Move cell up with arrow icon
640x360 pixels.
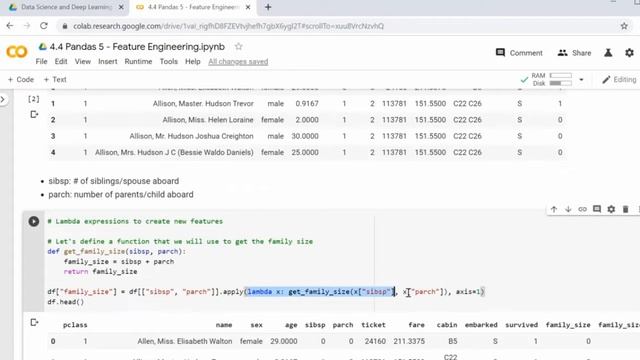pos(553,209)
